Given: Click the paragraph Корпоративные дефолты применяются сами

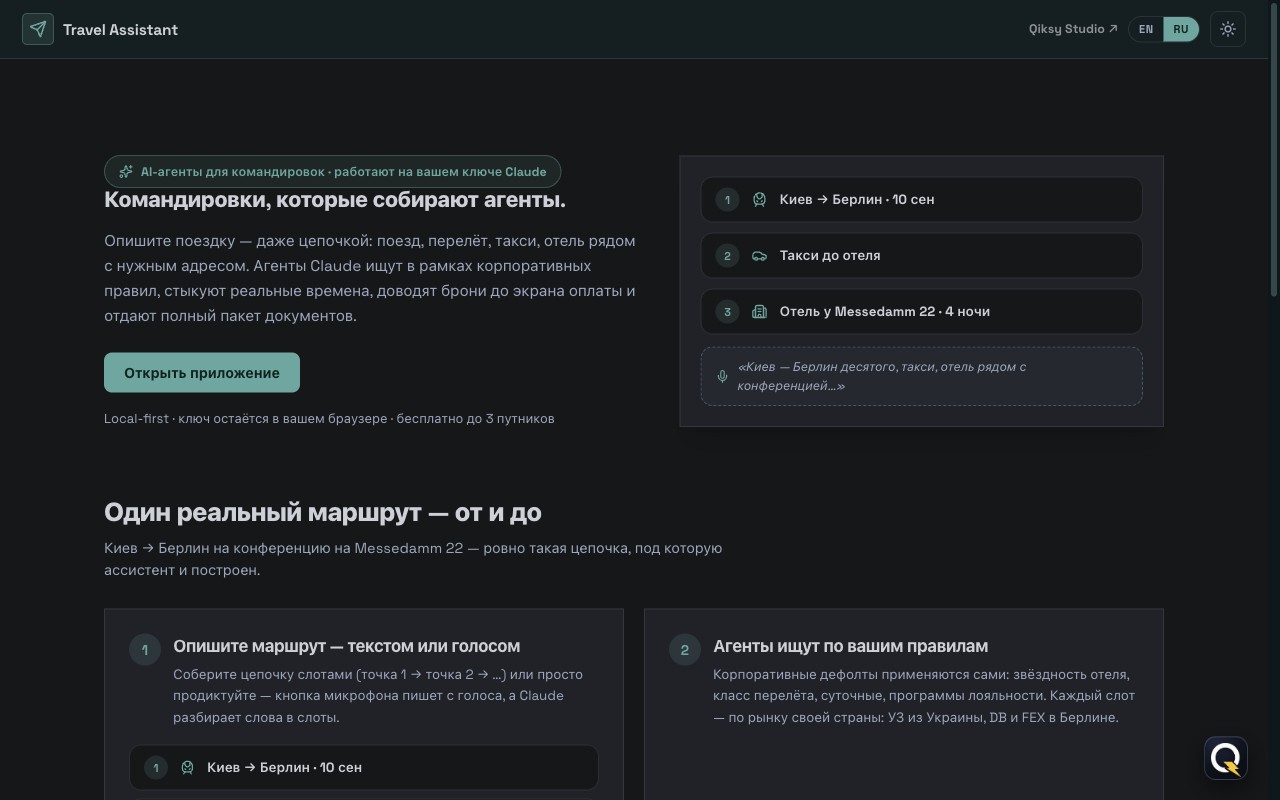Looking at the screenshot, I should pyautogui.click(x=924, y=695).
